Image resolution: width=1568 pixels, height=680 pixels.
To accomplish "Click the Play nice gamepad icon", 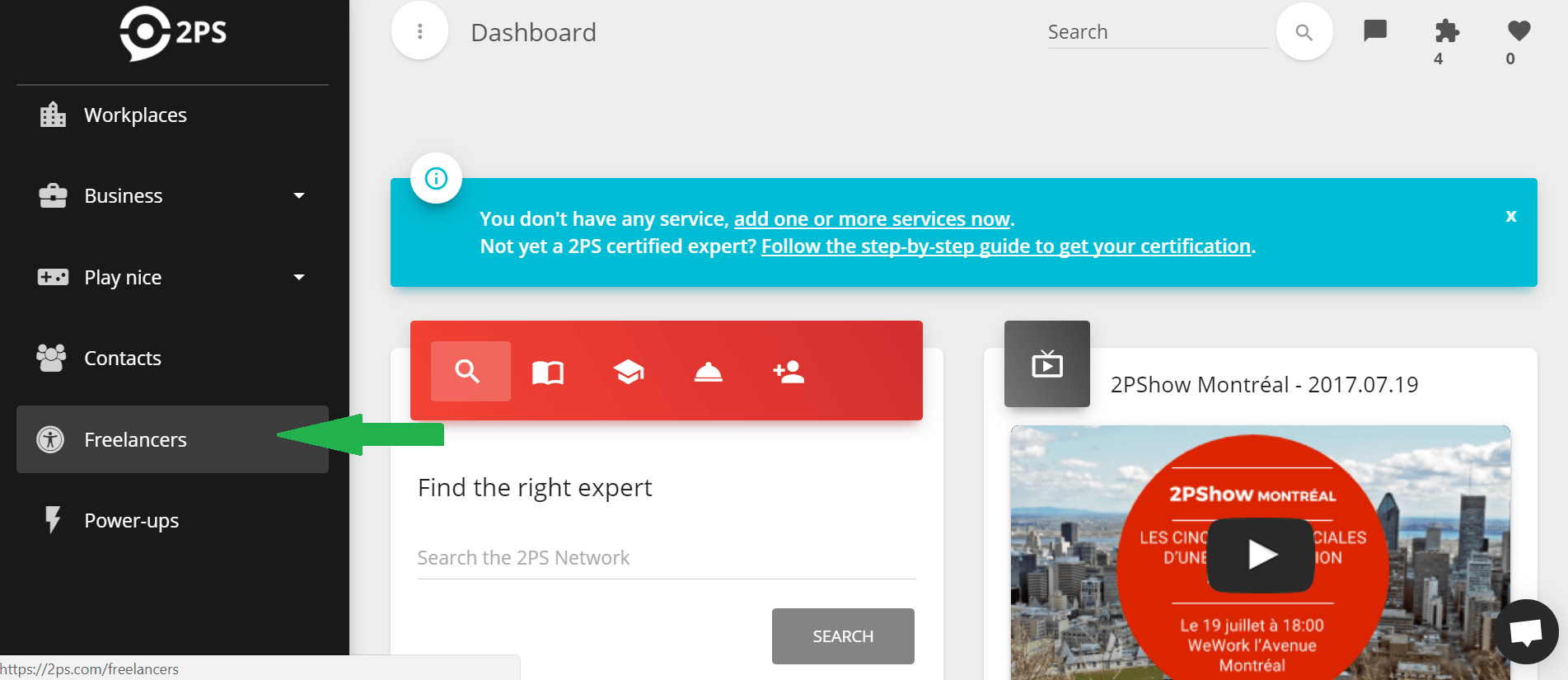I will tap(53, 277).
